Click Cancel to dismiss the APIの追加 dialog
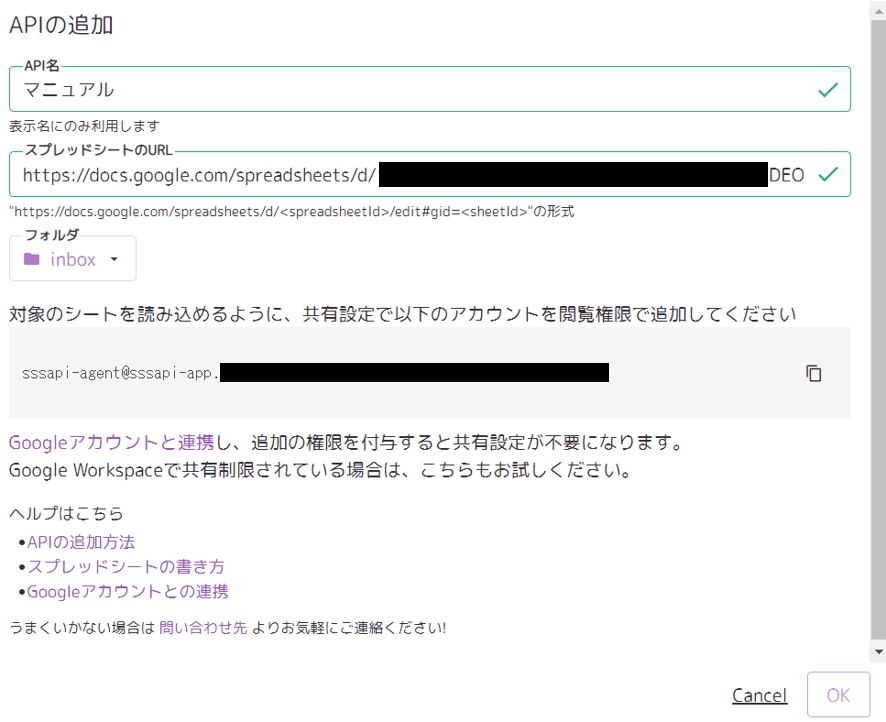Screen dimensions: 886x722 click(759, 695)
